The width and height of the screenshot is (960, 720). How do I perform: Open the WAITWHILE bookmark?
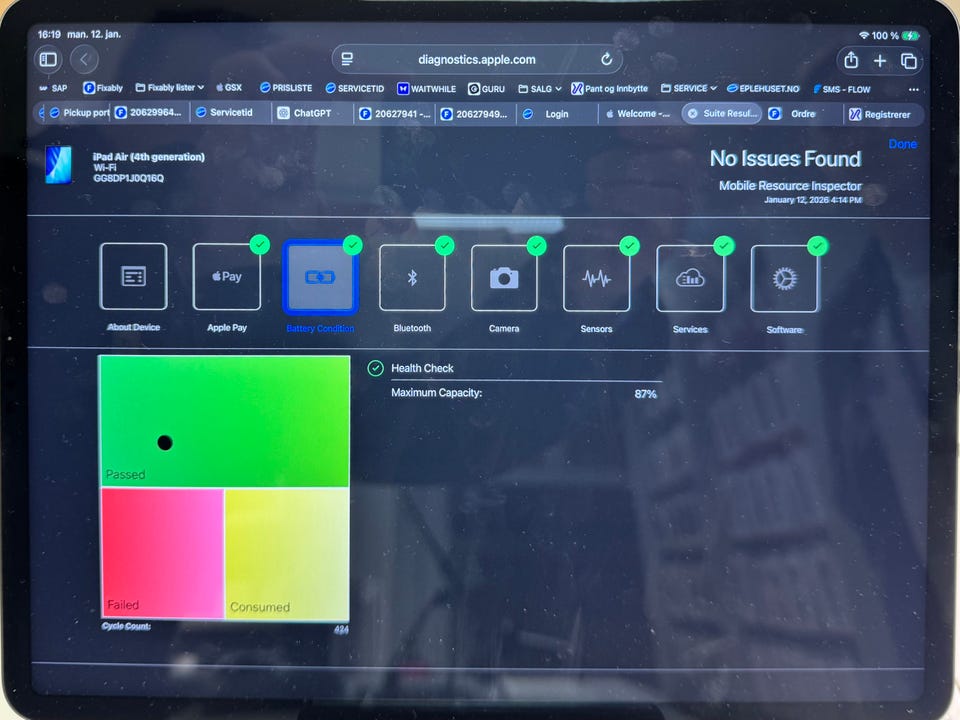tap(426, 89)
